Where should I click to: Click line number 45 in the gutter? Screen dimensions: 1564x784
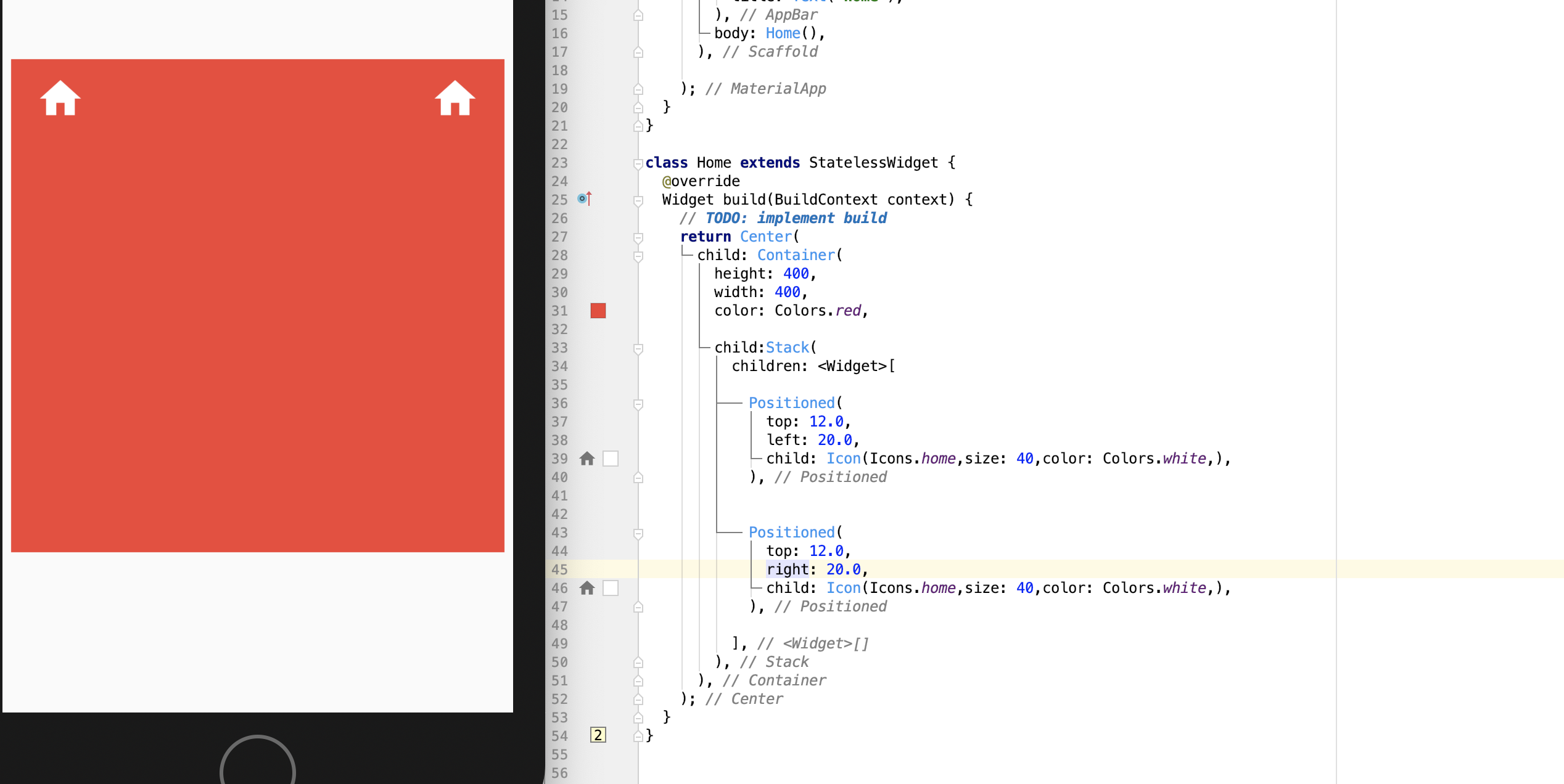[x=559, y=570]
